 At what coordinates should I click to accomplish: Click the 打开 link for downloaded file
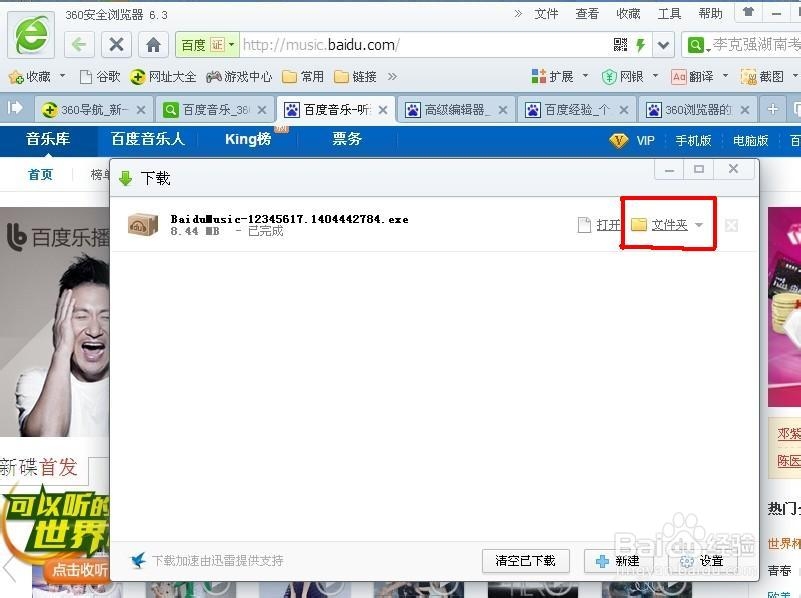[x=608, y=225]
